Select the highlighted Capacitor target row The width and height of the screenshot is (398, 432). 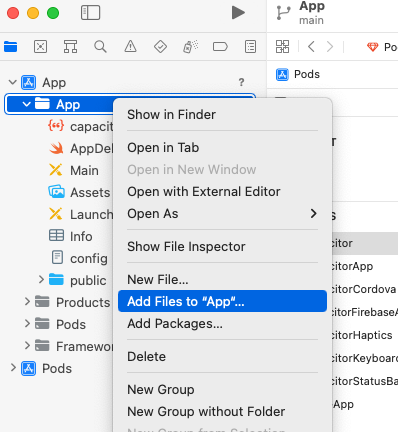pos(365,243)
